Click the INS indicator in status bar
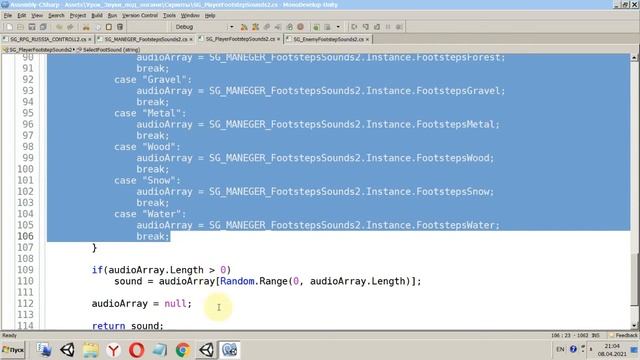Viewport: 640px width, 360px height. click(x=596, y=335)
